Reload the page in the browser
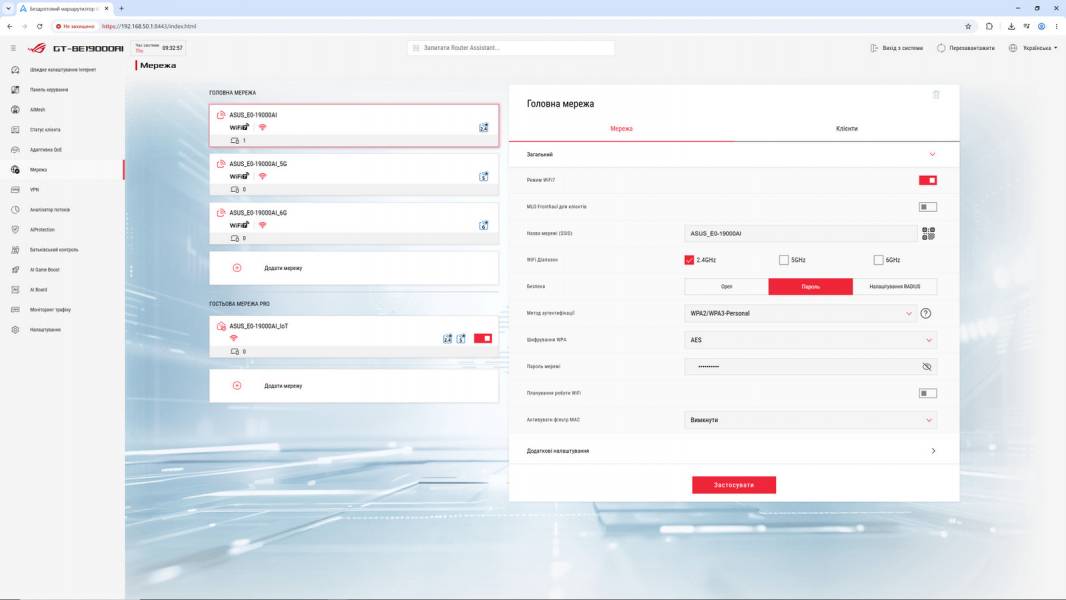The image size is (1066, 600). point(39,27)
